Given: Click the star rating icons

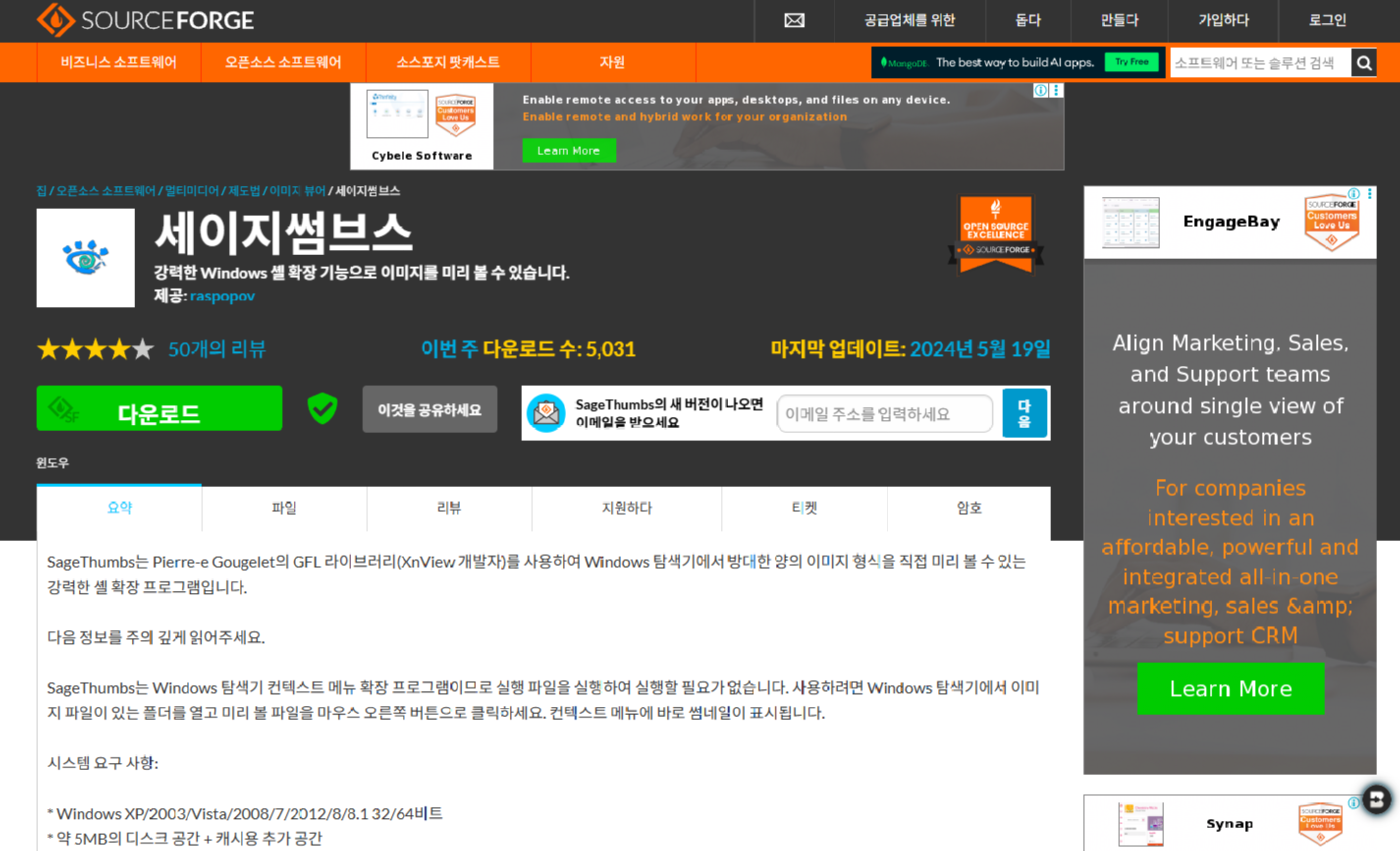Looking at the screenshot, I should pyautogui.click(x=95, y=349).
